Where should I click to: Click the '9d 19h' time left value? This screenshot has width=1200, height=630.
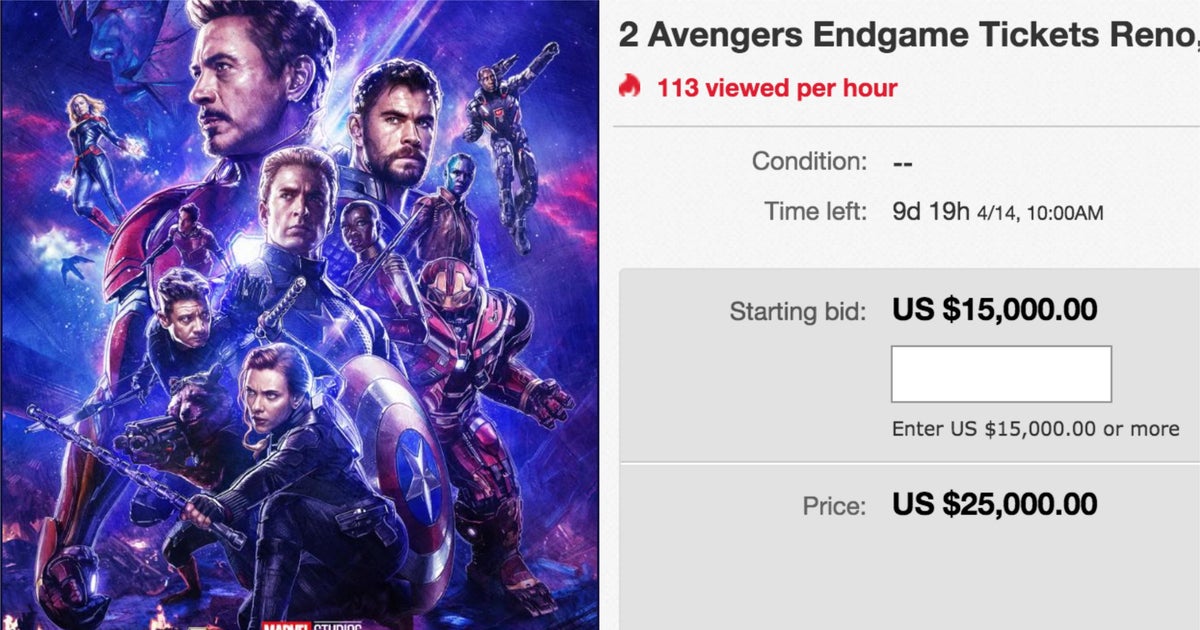point(930,212)
